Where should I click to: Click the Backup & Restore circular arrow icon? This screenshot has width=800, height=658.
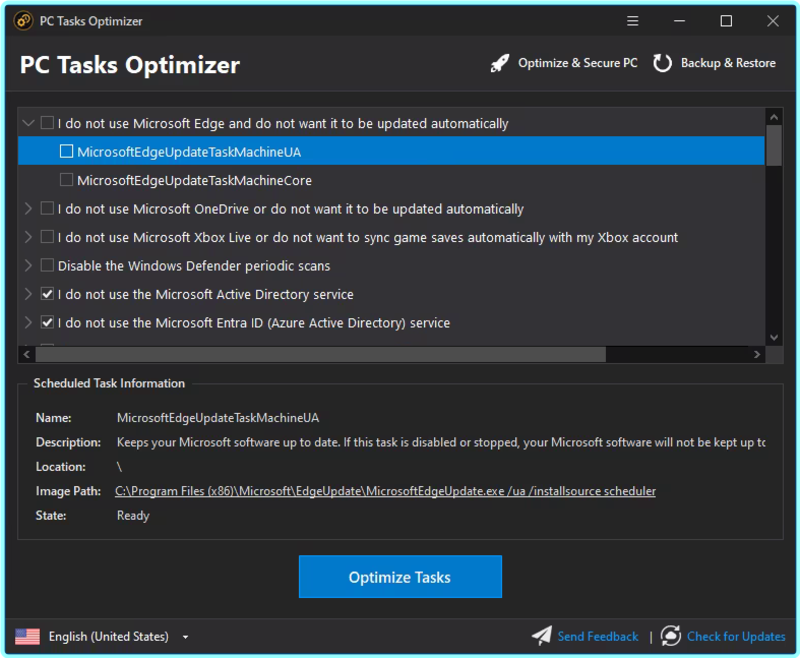point(662,63)
